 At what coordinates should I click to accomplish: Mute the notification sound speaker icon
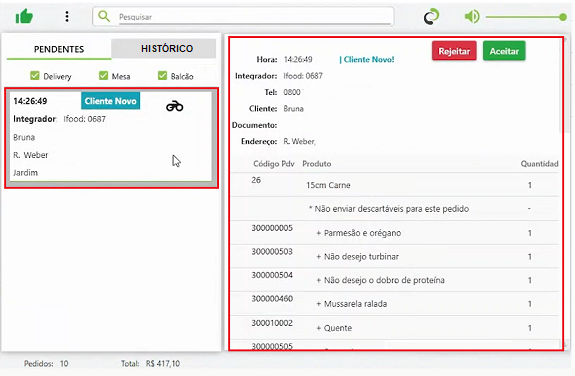point(472,17)
